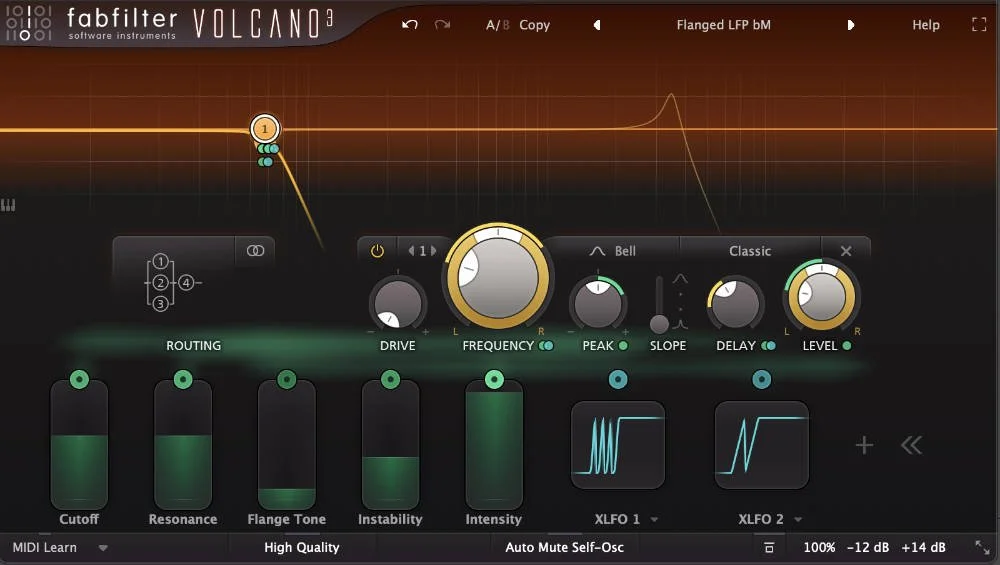Screen dimensions: 1000x565
Task: Click the undo arrow icon
Action: pos(409,25)
